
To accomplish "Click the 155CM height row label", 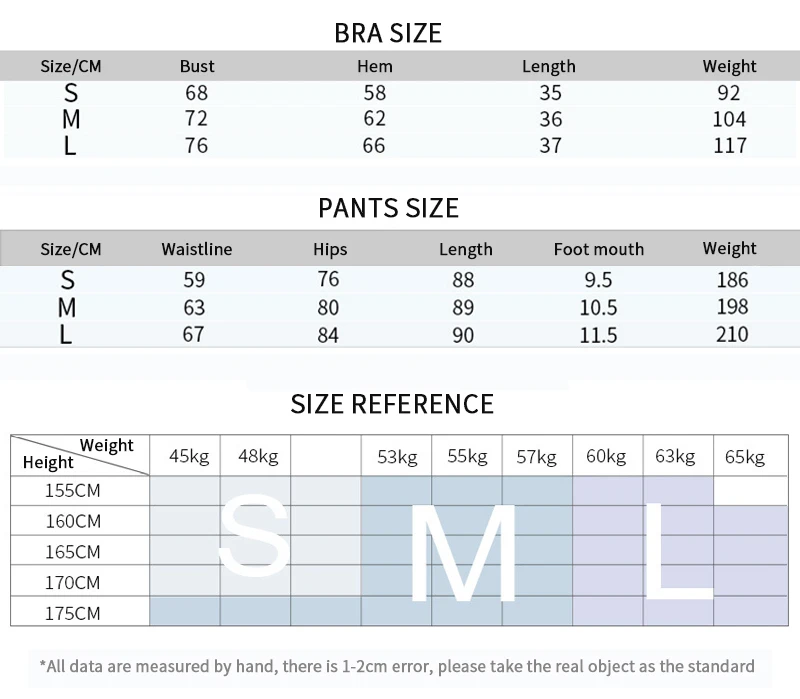I will tap(73, 490).
